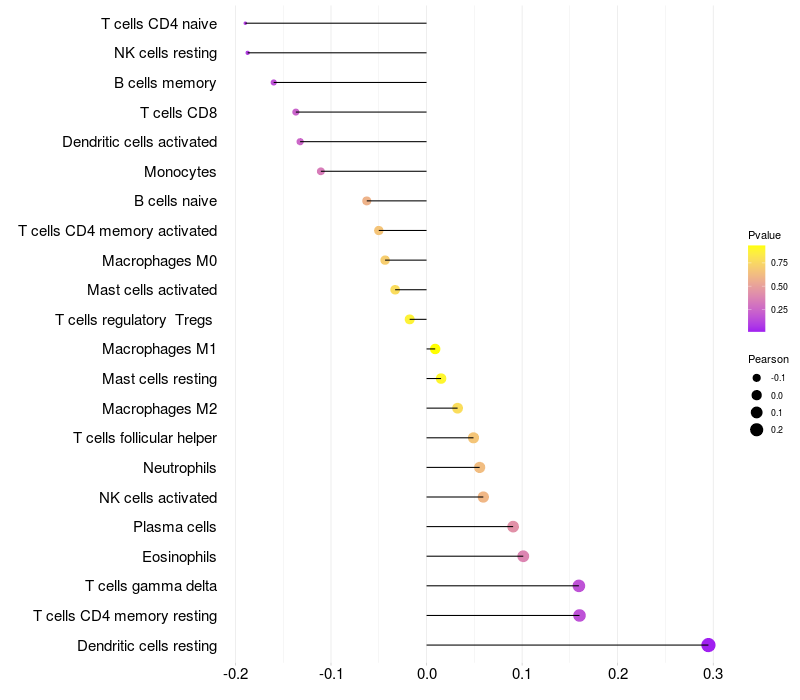
Task: Select the Neutrophils axis label
Action: [x=180, y=468]
